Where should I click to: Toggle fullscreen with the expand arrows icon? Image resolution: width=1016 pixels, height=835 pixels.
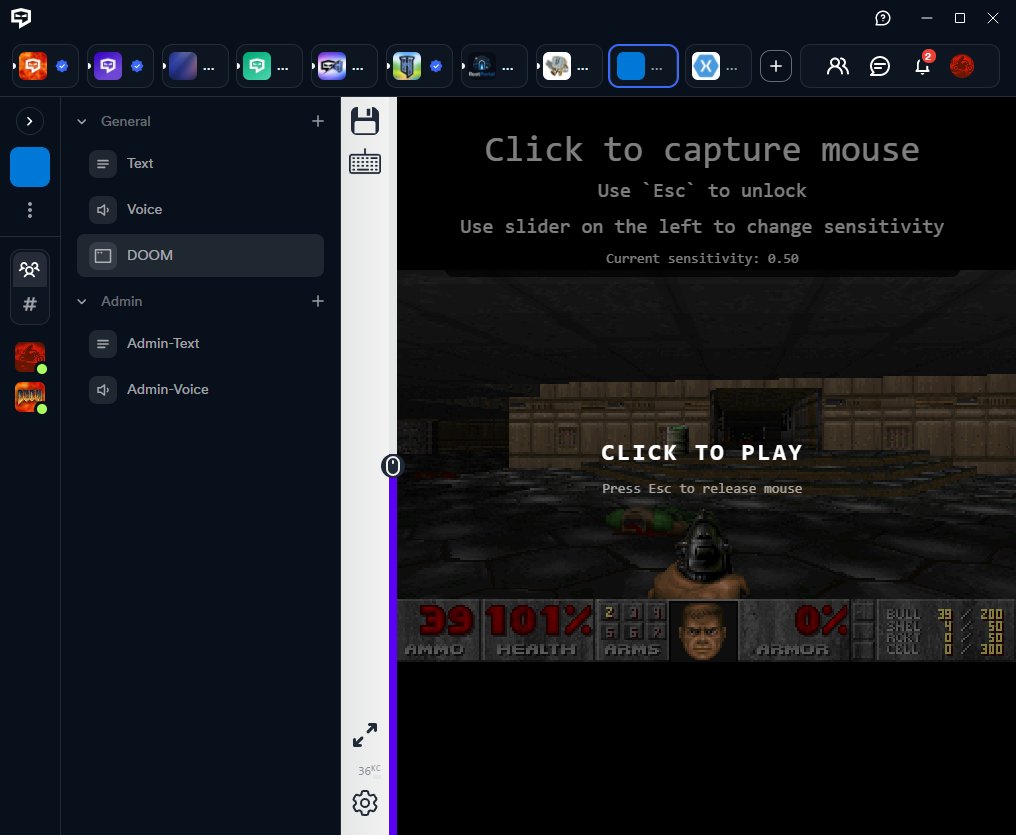tap(365, 735)
